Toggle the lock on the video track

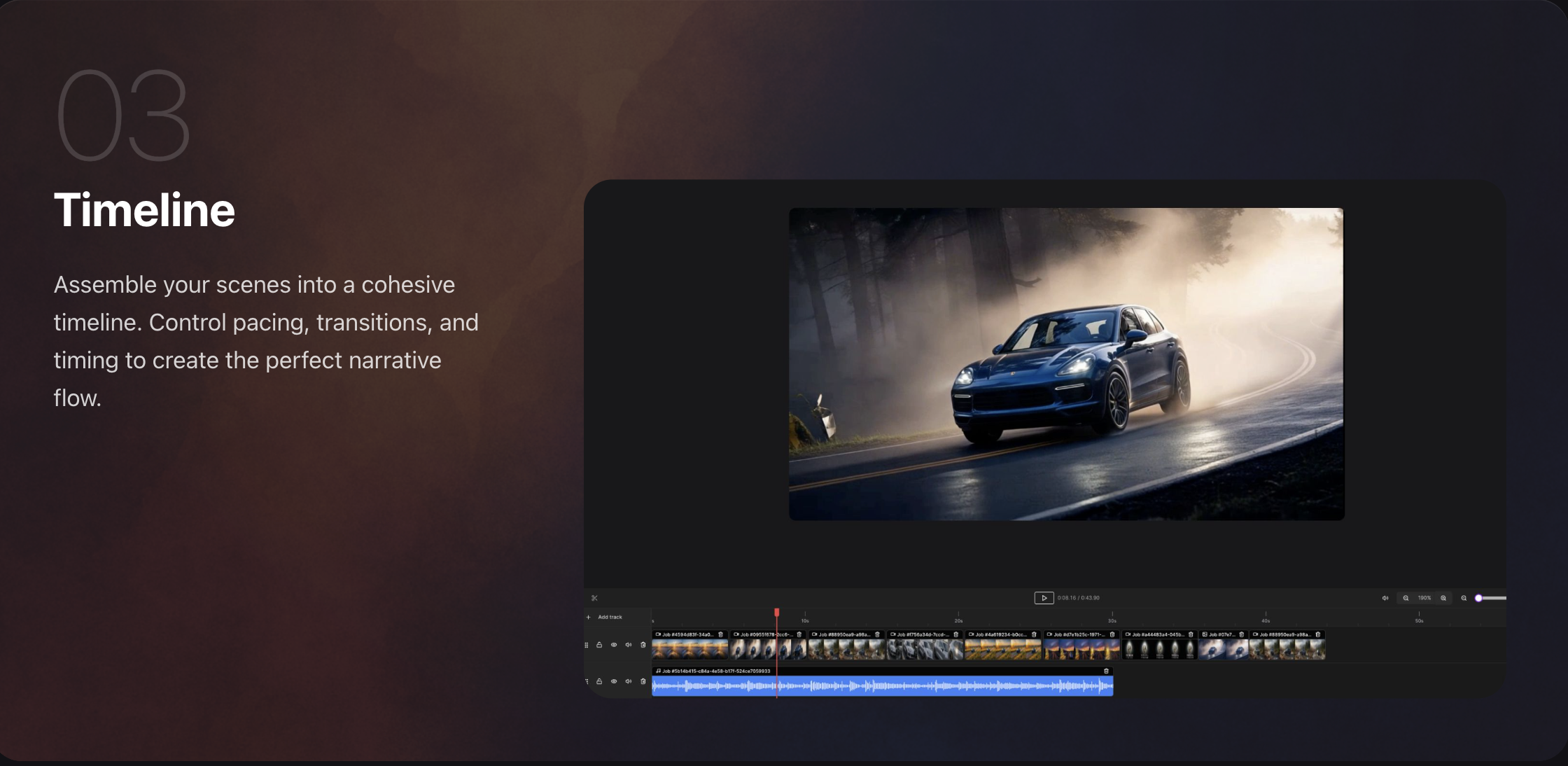[x=599, y=645]
